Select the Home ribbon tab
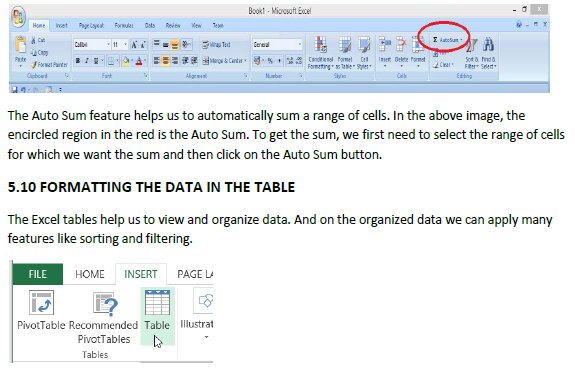 39,25
